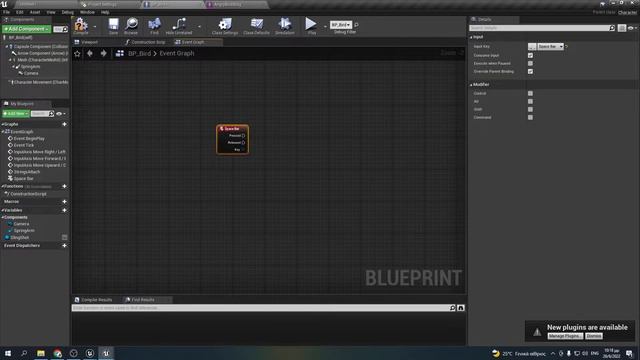
Task: Open Class Settings from the toolbar
Action: [225, 25]
